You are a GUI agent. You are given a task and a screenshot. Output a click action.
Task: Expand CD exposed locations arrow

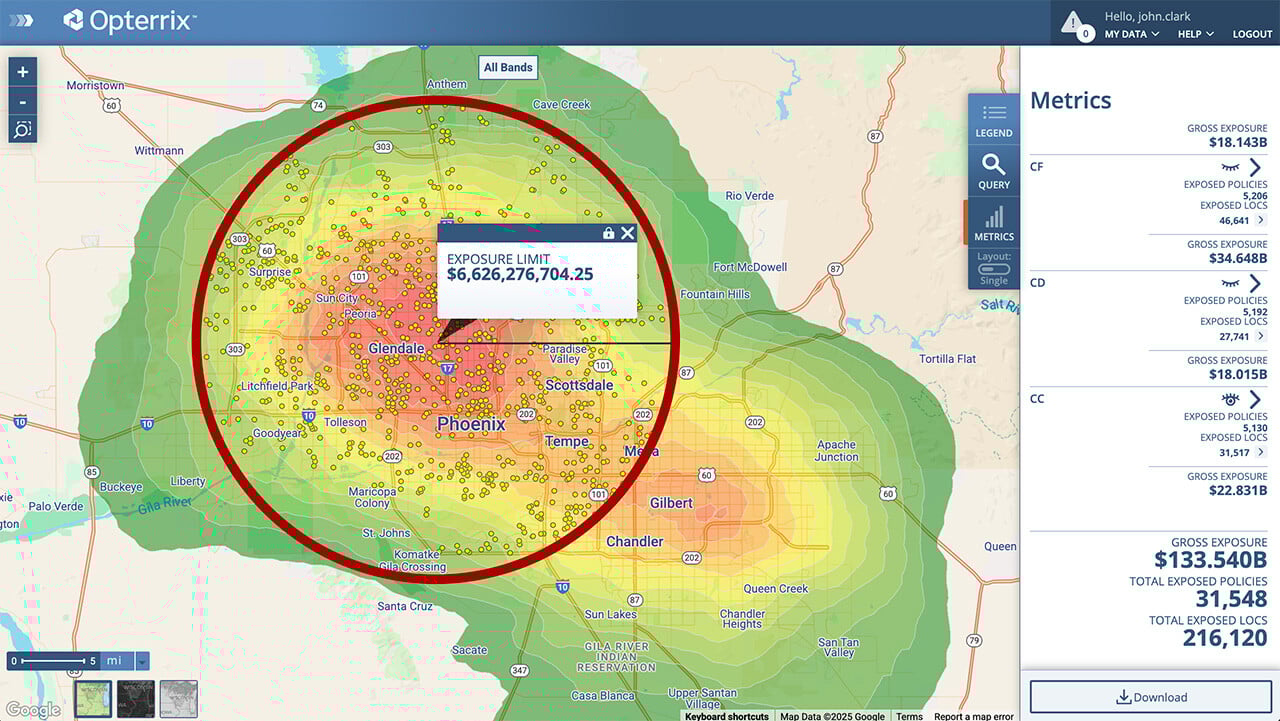click(x=1261, y=334)
